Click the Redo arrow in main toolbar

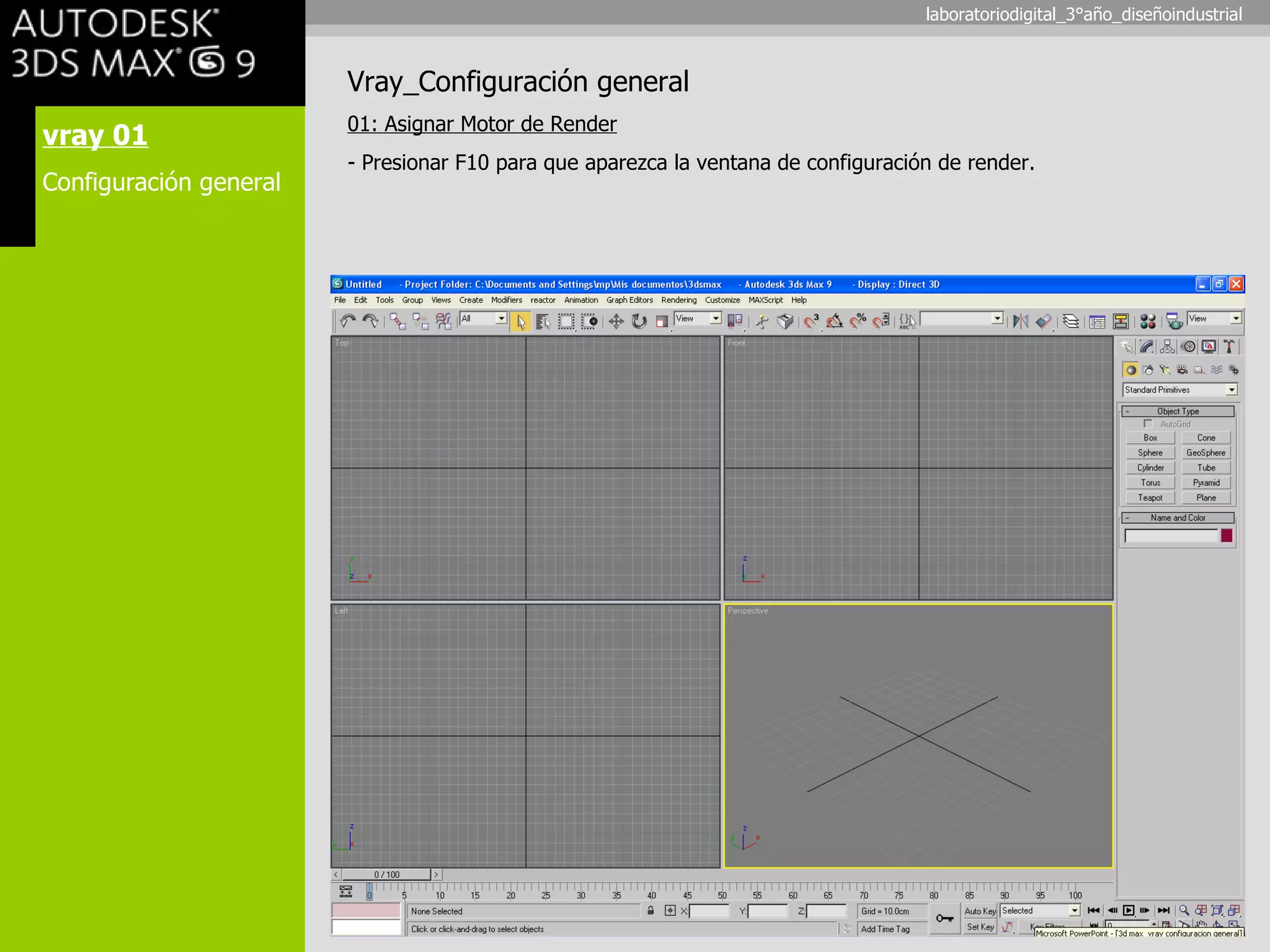[370, 321]
